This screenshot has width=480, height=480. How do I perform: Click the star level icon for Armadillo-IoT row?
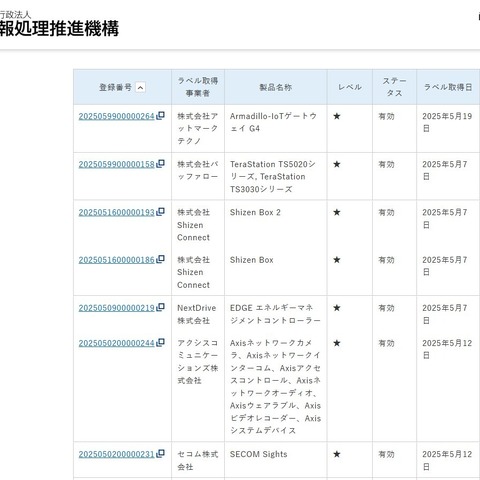337,116
